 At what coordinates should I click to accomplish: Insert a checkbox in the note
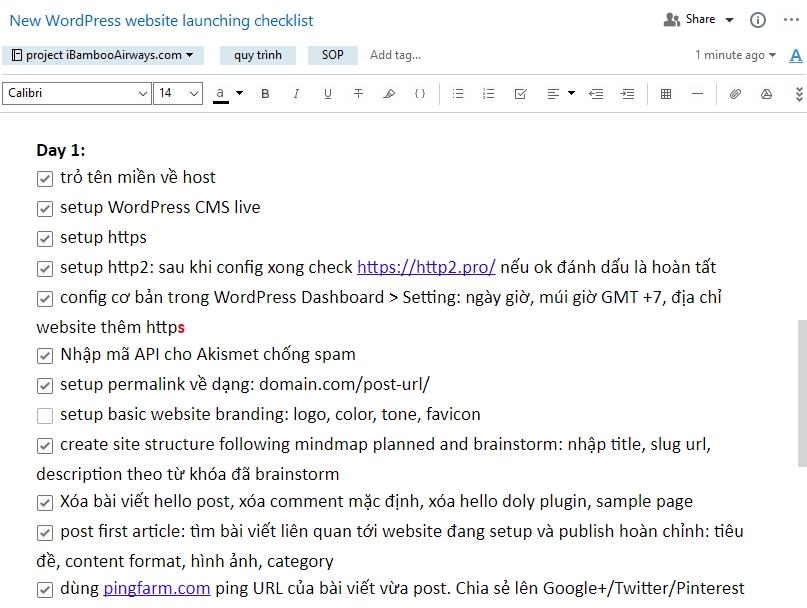[x=520, y=94]
